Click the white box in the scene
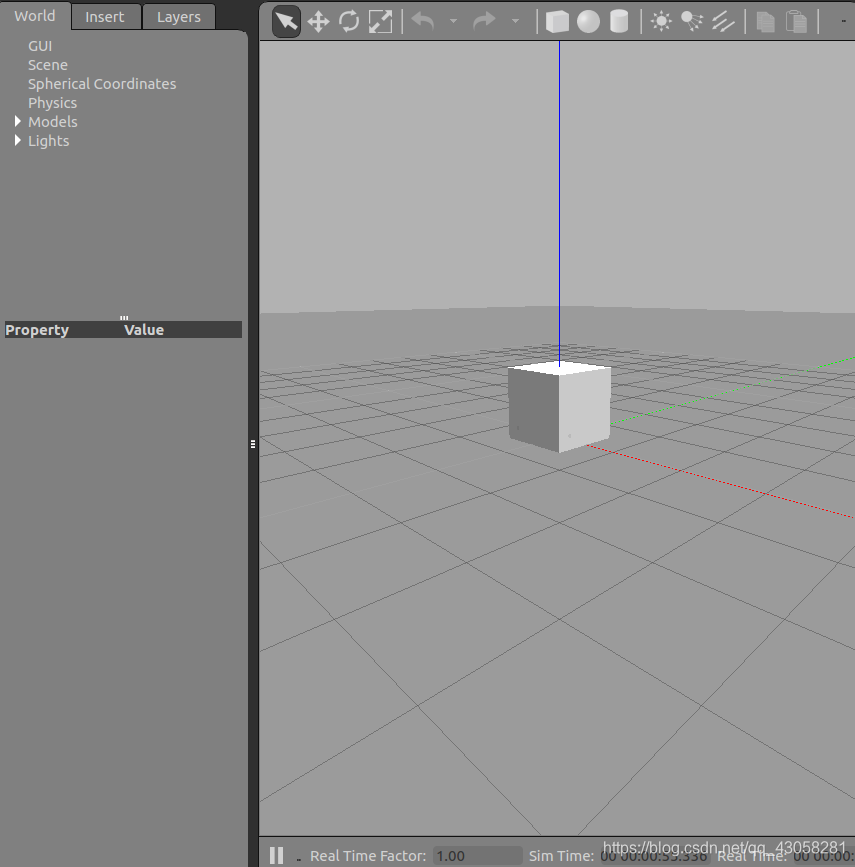Image resolution: width=855 pixels, height=867 pixels. coord(559,406)
